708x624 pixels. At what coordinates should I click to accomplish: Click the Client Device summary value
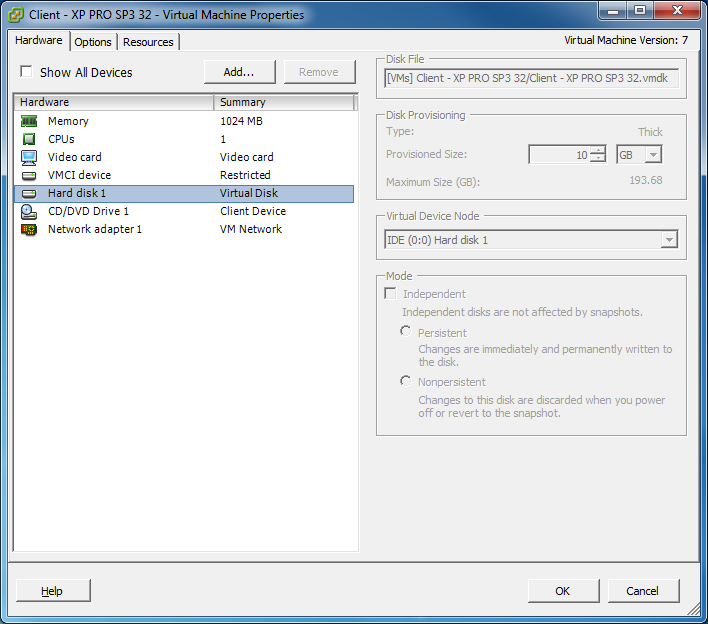253,211
